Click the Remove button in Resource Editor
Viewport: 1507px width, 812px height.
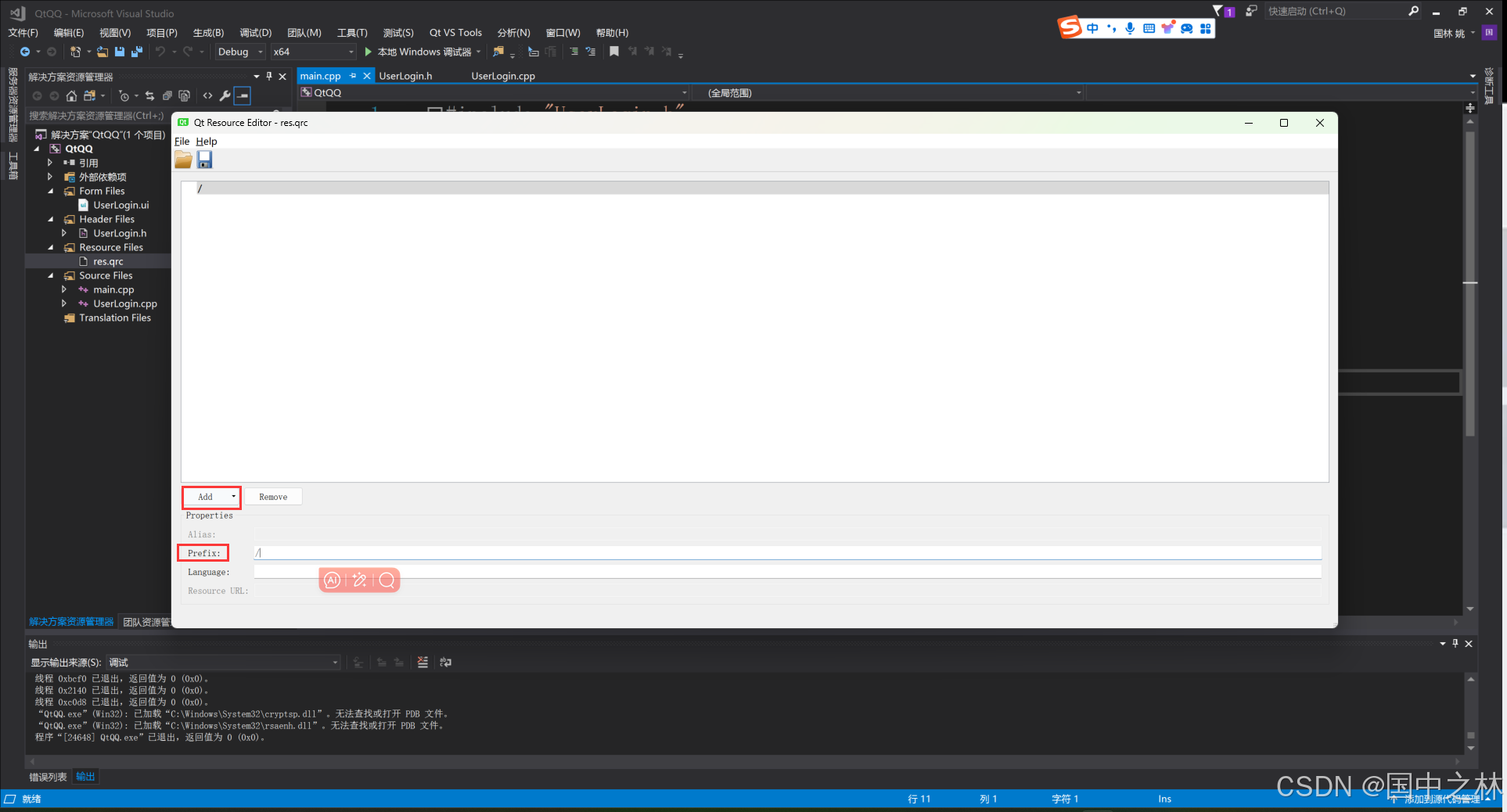[273, 497]
